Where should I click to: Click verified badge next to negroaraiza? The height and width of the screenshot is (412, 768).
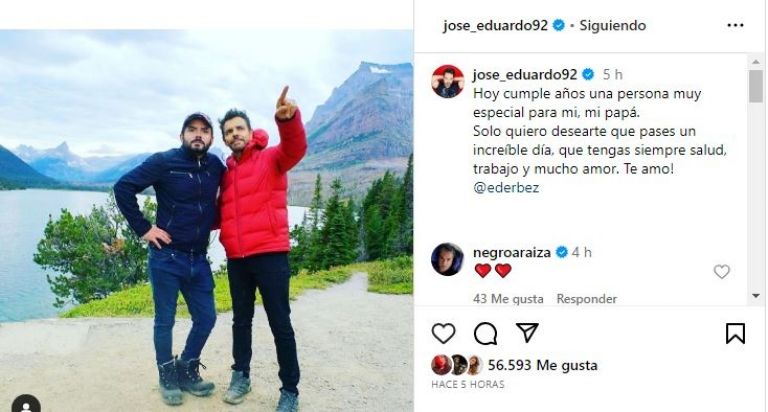click(x=562, y=252)
